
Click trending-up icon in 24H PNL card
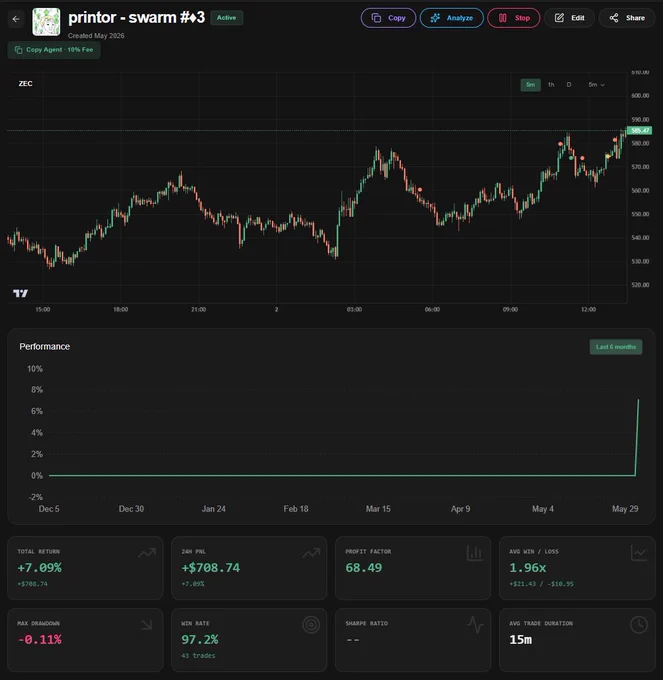(x=311, y=552)
